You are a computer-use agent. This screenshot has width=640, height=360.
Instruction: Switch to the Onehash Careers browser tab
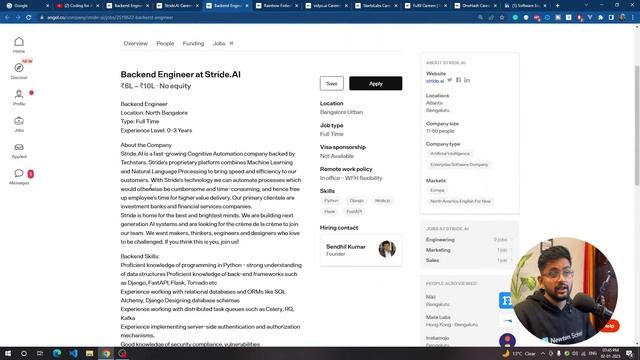click(476, 6)
